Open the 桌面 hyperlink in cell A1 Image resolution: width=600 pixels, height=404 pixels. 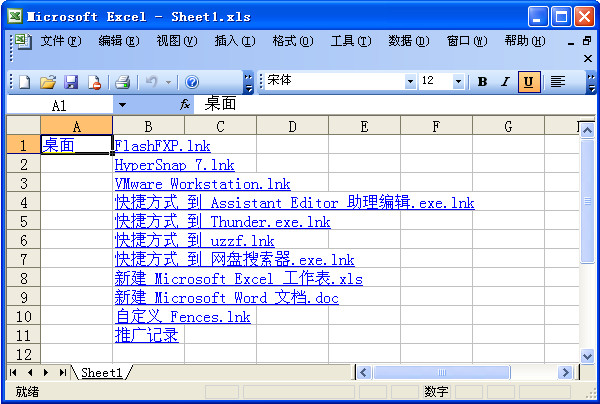(58, 145)
